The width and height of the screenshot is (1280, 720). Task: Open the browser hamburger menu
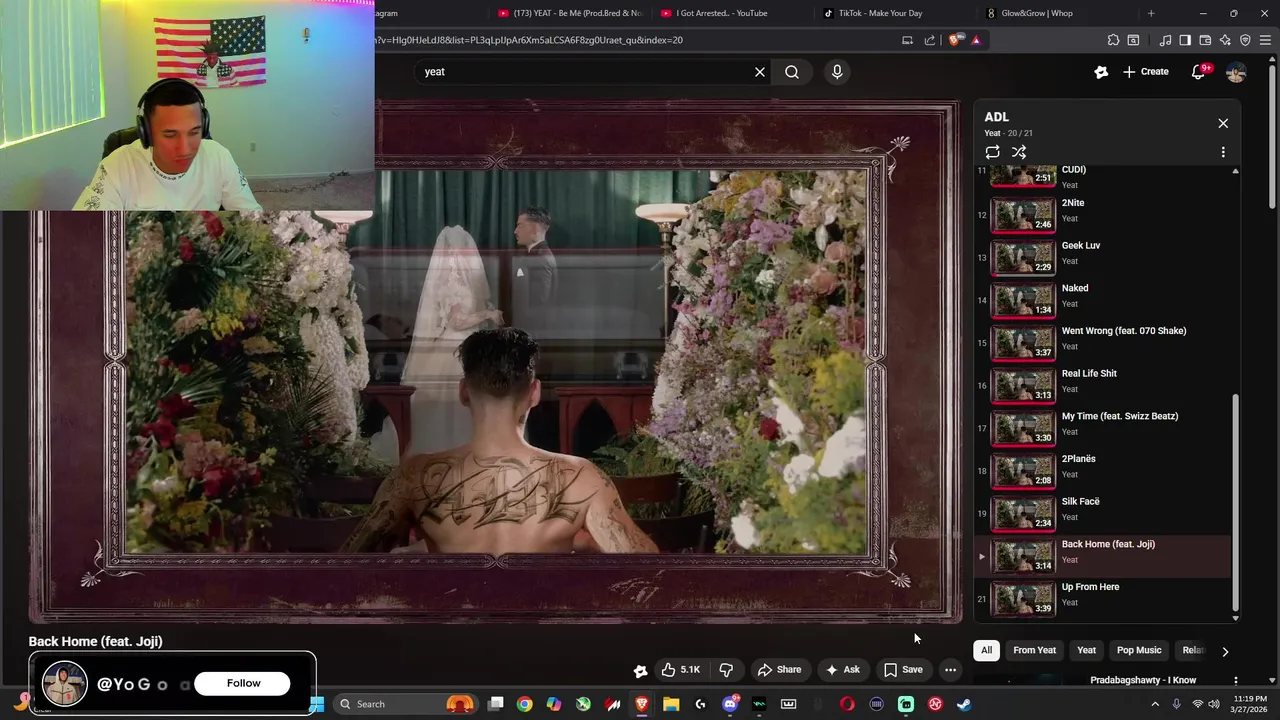pos(1266,40)
